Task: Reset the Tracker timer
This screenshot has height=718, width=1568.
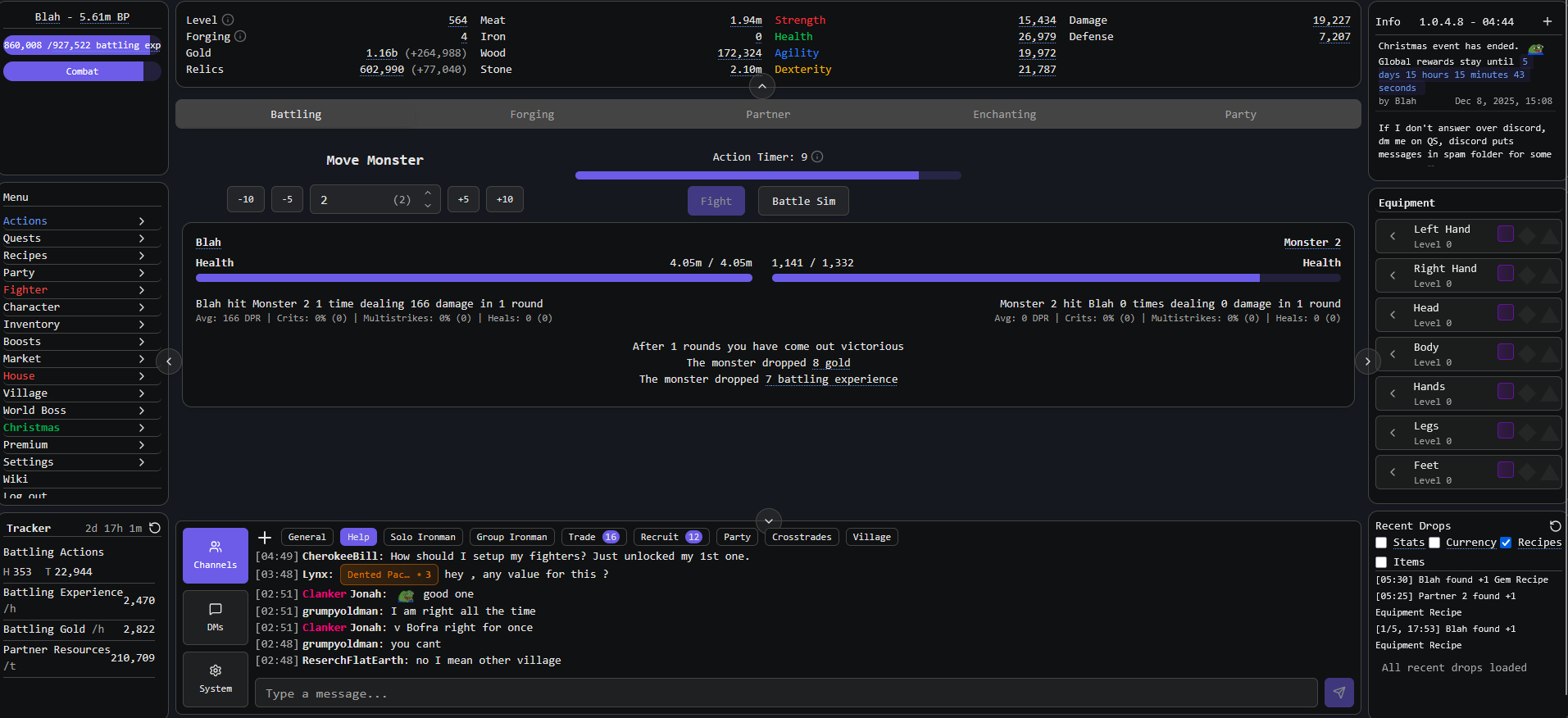Action: tap(155, 528)
